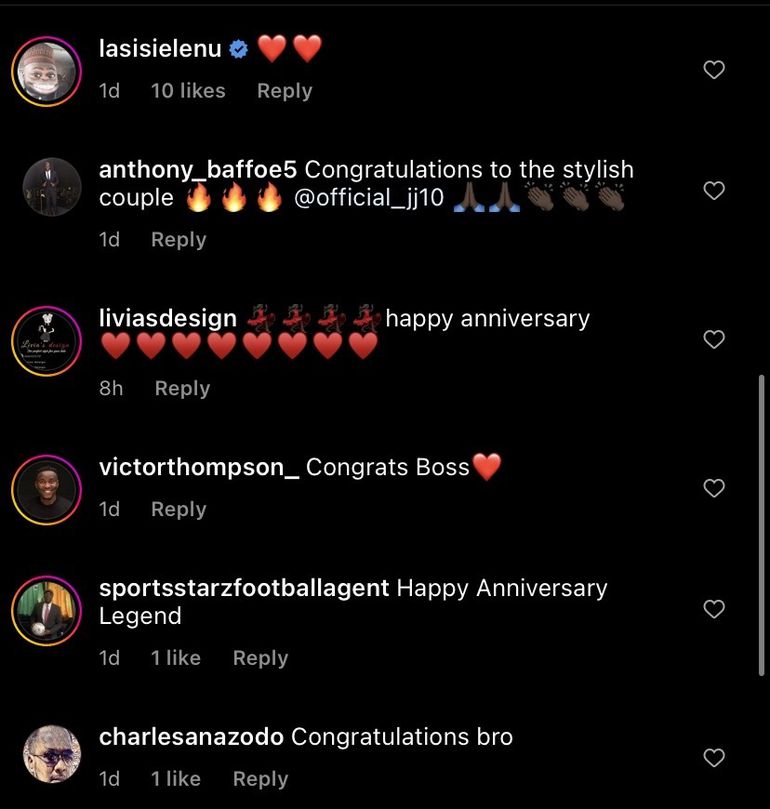Open anthony_baffoe5's avatar
Screen dimensions: 770x809
pyautogui.click(x=52, y=187)
